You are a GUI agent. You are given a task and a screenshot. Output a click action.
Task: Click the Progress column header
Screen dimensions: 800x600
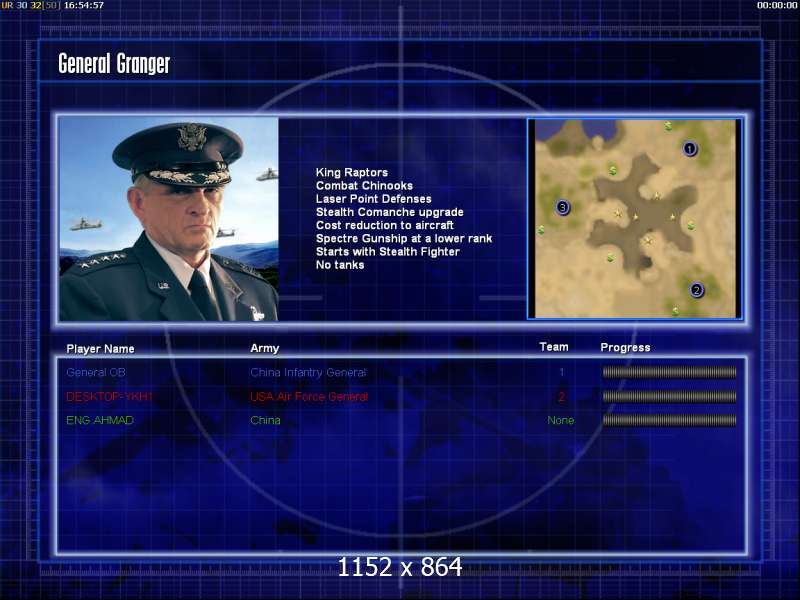(x=626, y=348)
